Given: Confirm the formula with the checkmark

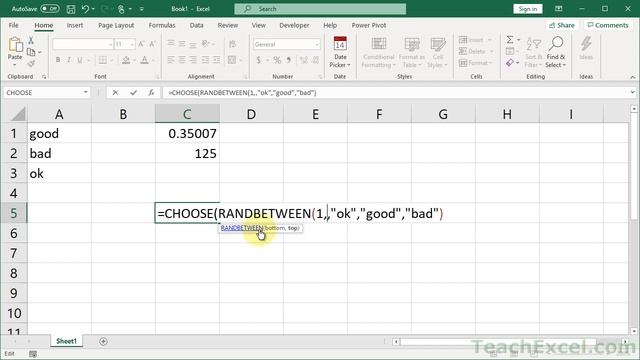Looking at the screenshot, I should click(133, 93).
